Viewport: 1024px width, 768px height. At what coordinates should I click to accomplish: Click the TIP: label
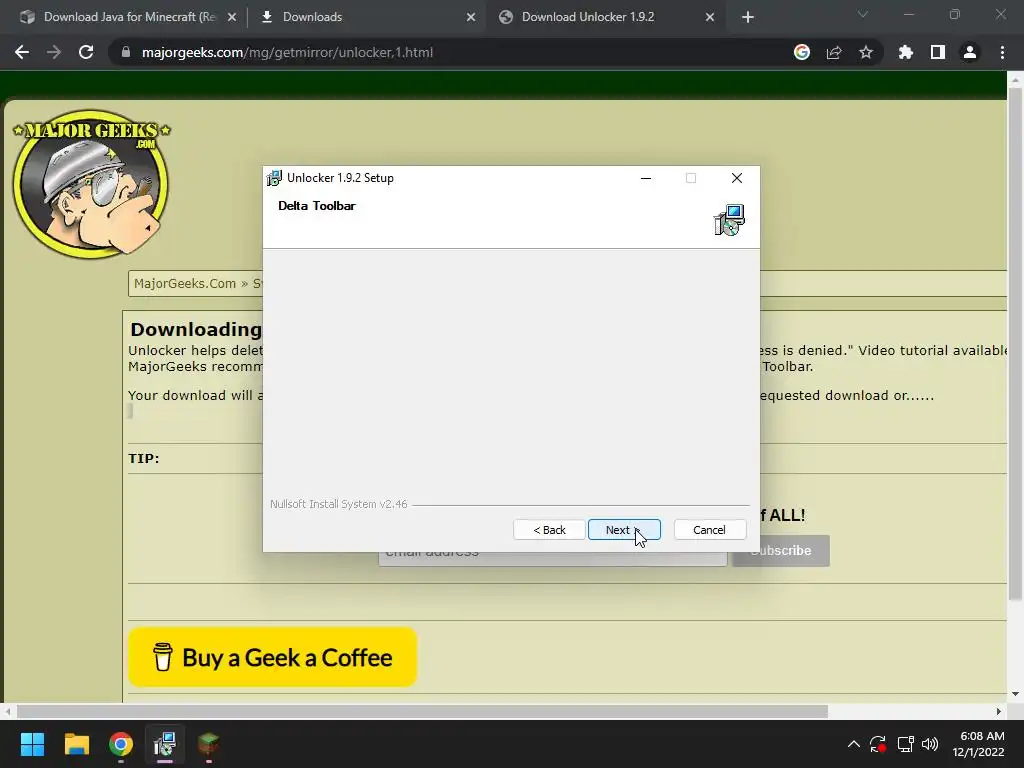(x=144, y=458)
